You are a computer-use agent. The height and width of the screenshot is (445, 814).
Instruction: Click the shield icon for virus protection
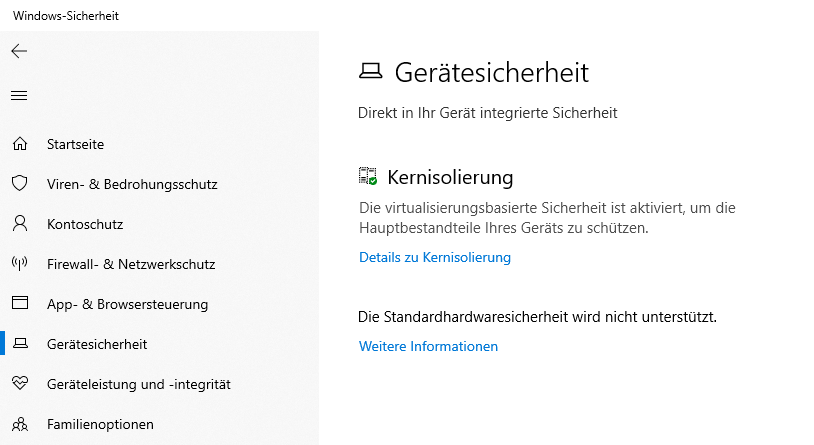pyautogui.click(x=19, y=184)
